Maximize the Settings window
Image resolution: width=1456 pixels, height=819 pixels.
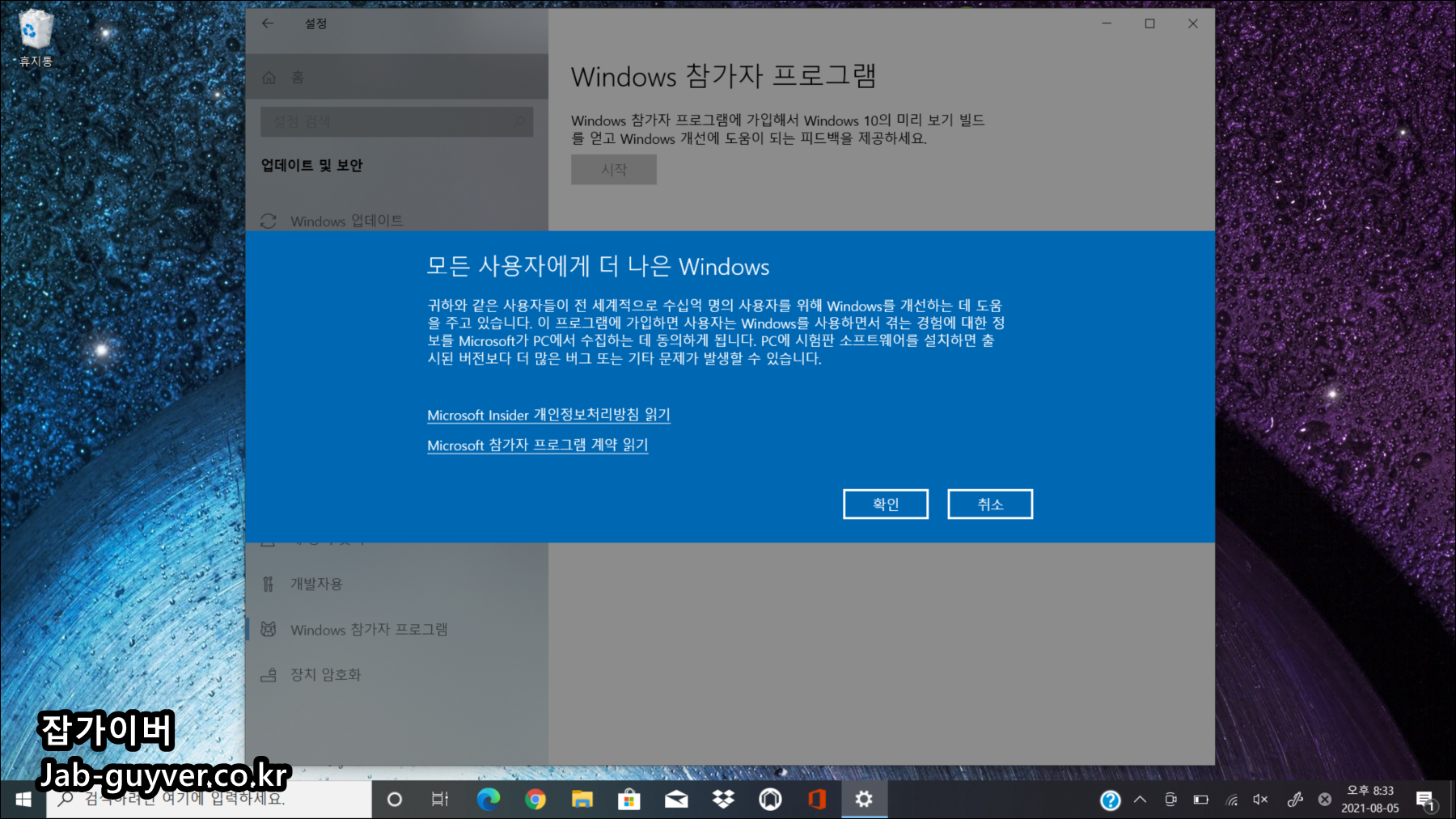(1149, 23)
